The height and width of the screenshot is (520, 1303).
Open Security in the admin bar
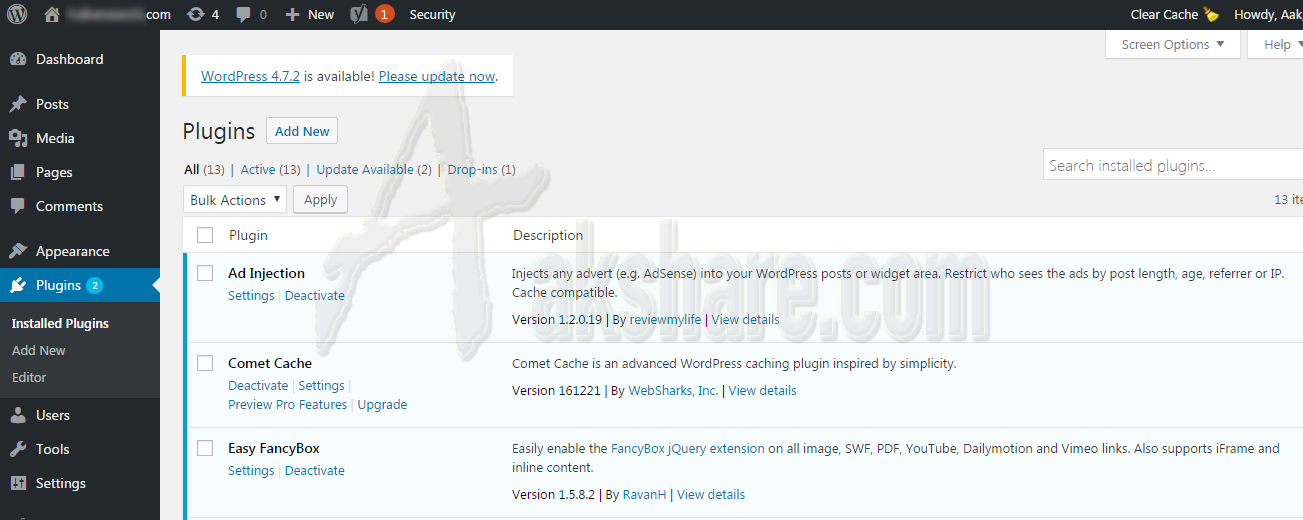click(x=432, y=14)
